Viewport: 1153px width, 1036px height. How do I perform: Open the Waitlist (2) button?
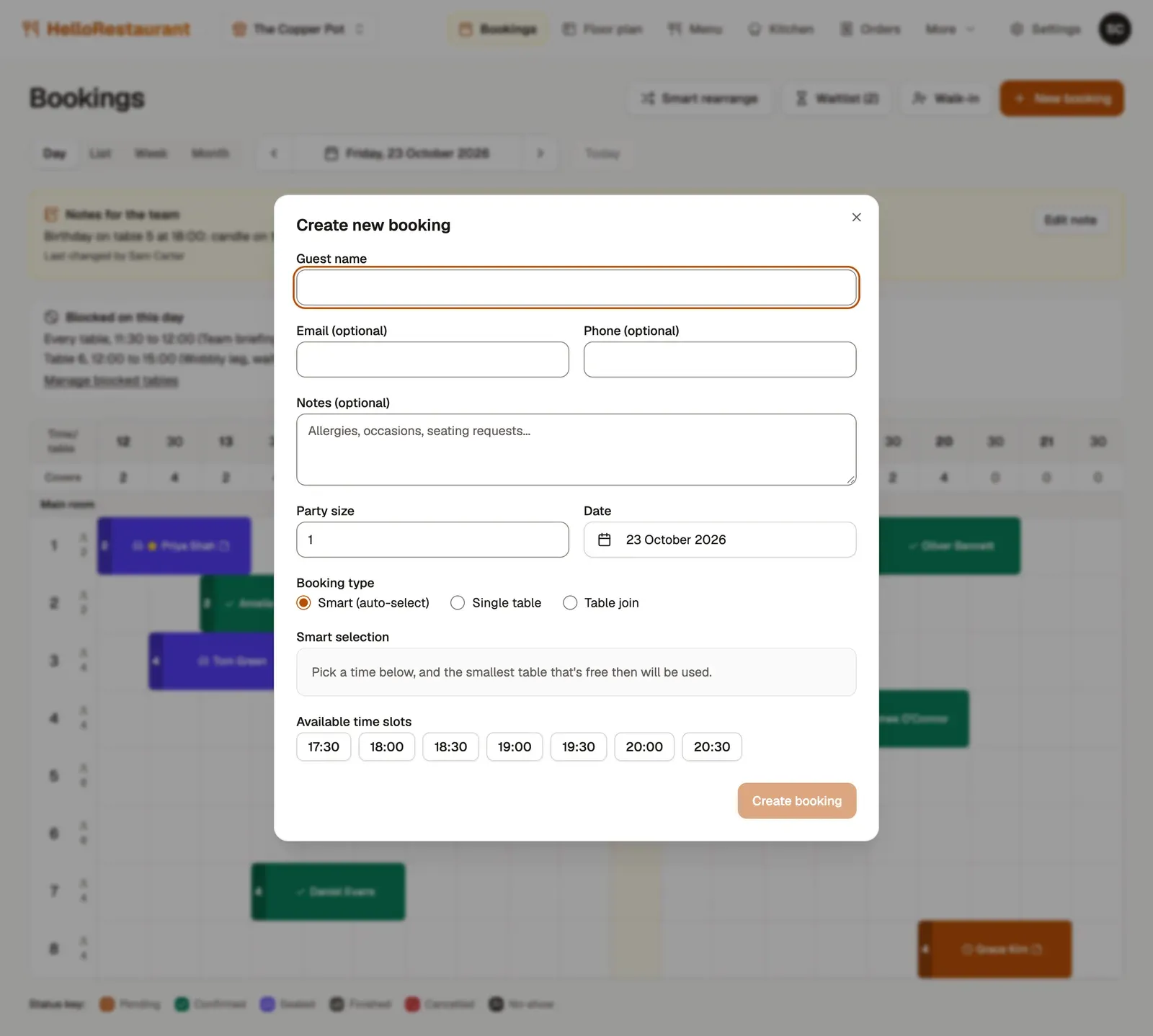pos(837,98)
